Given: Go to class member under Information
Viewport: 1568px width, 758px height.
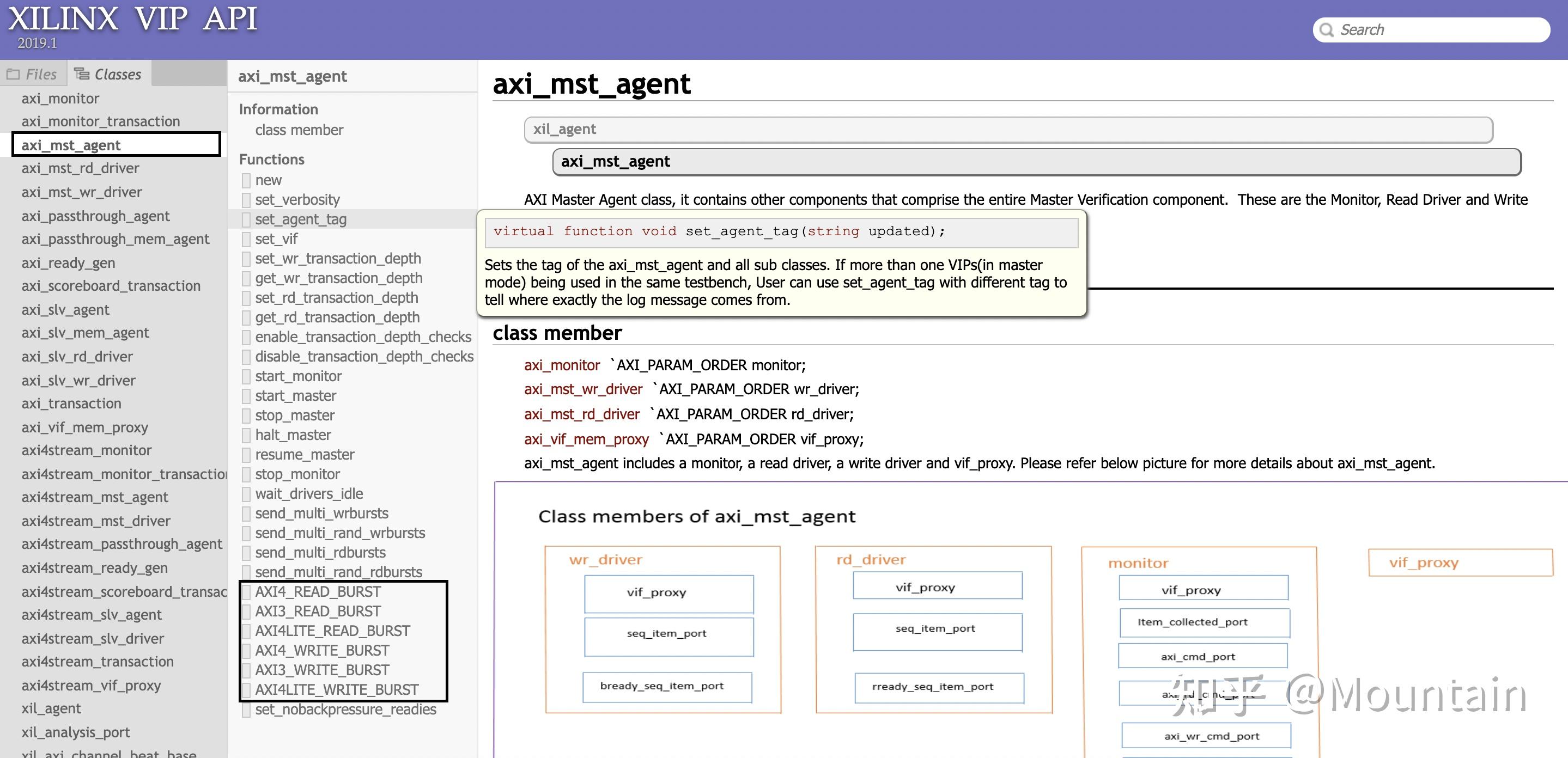Looking at the screenshot, I should (299, 130).
